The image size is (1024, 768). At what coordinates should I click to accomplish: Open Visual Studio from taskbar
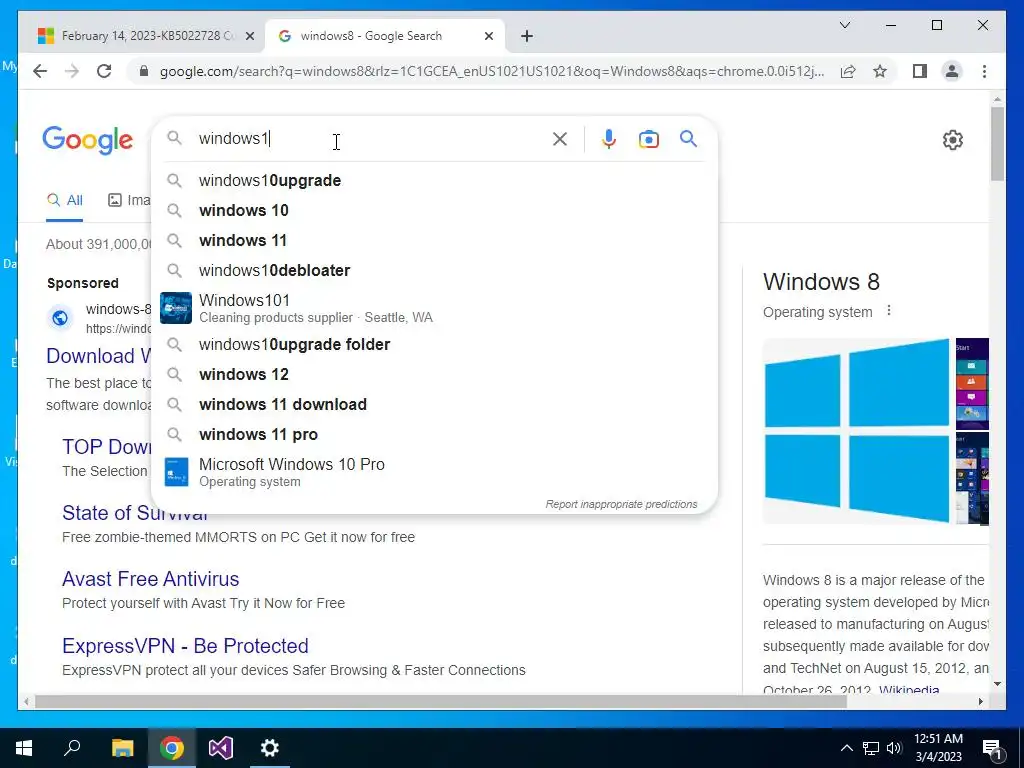pos(221,748)
